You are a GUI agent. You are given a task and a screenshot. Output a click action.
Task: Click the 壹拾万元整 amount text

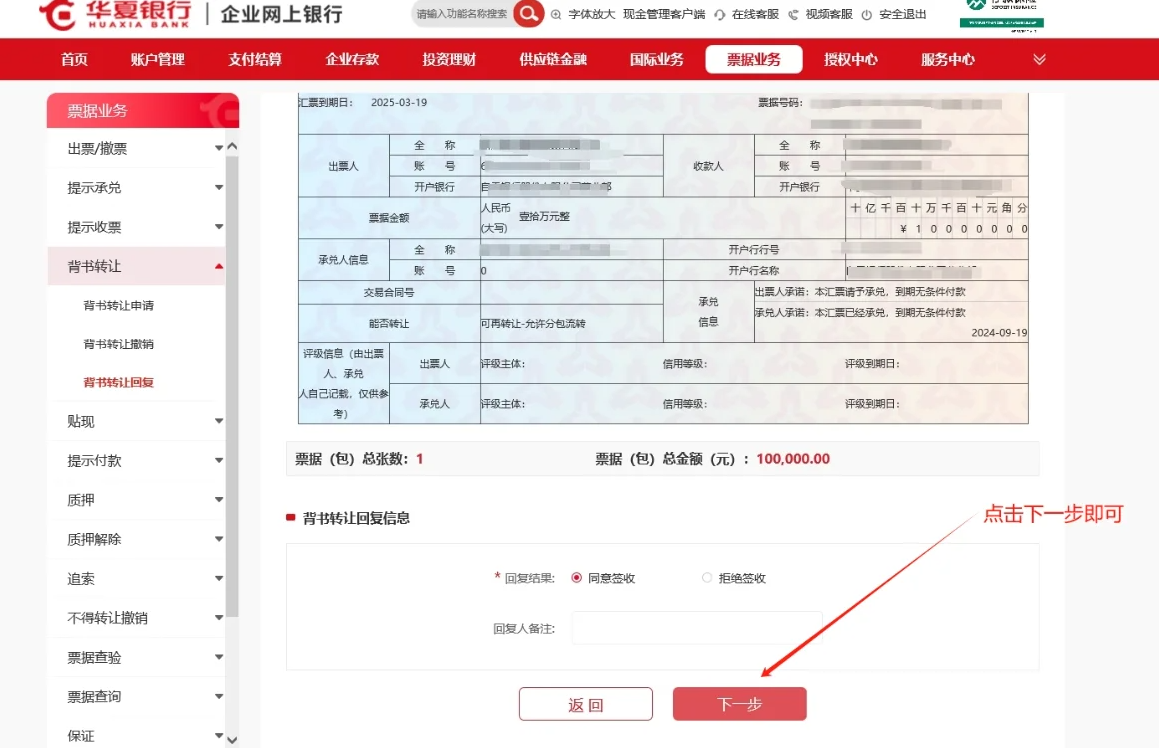(x=544, y=217)
